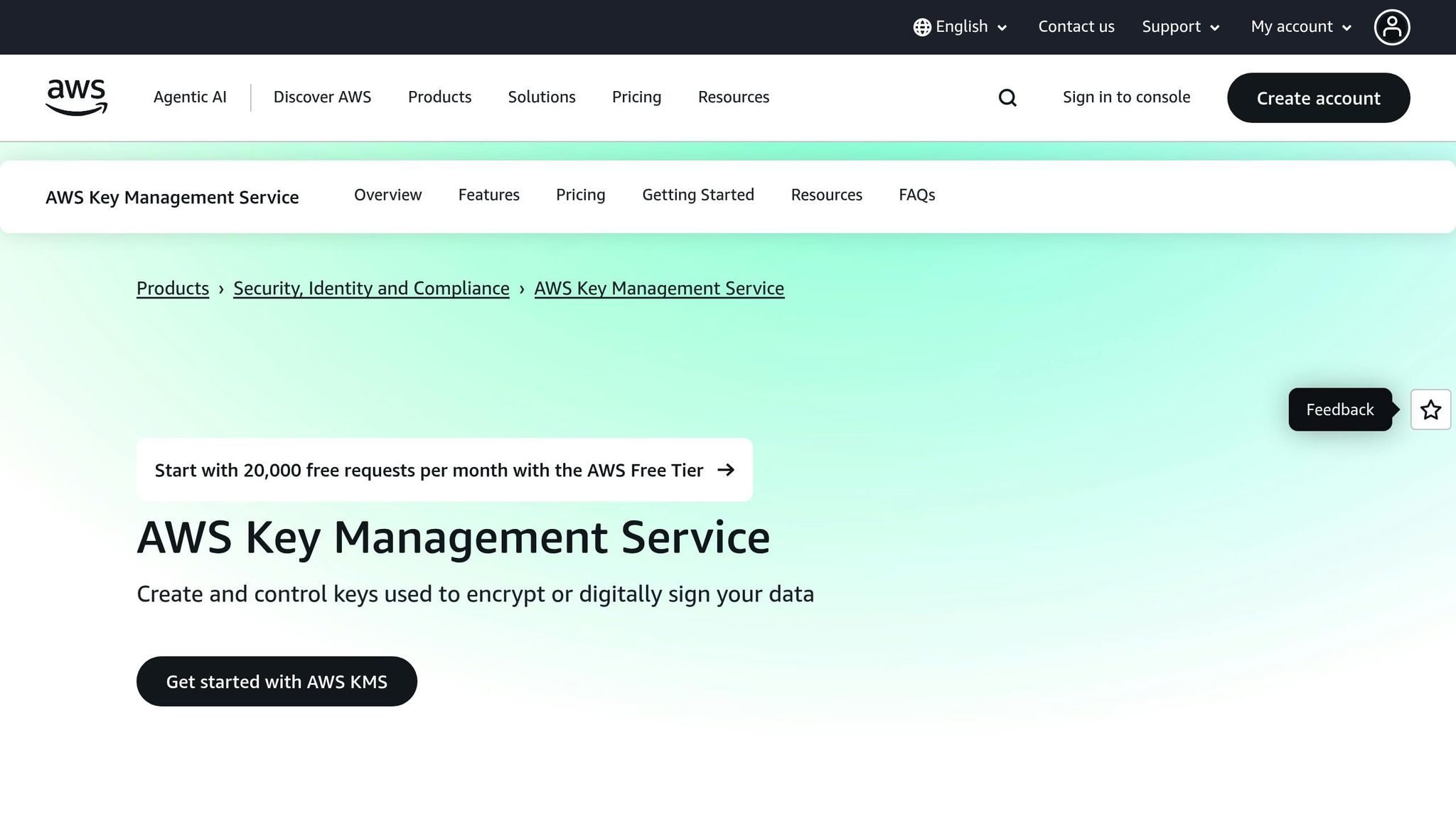Screen dimensions: 1456x819
Task: Click the Feedback button
Action: point(1339,409)
